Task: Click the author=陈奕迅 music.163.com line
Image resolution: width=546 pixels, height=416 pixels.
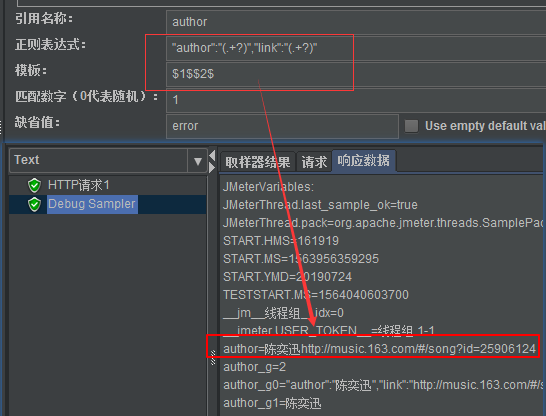Action: [379, 349]
